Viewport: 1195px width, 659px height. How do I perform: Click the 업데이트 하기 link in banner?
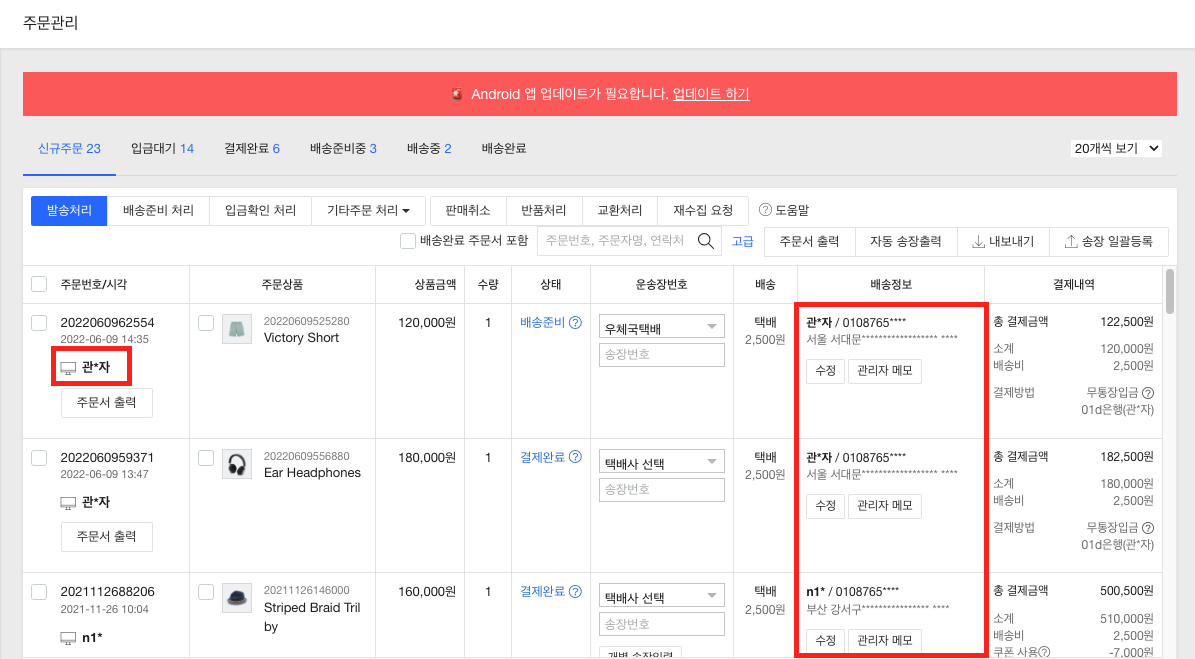pyautogui.click(x=711, y=94)
